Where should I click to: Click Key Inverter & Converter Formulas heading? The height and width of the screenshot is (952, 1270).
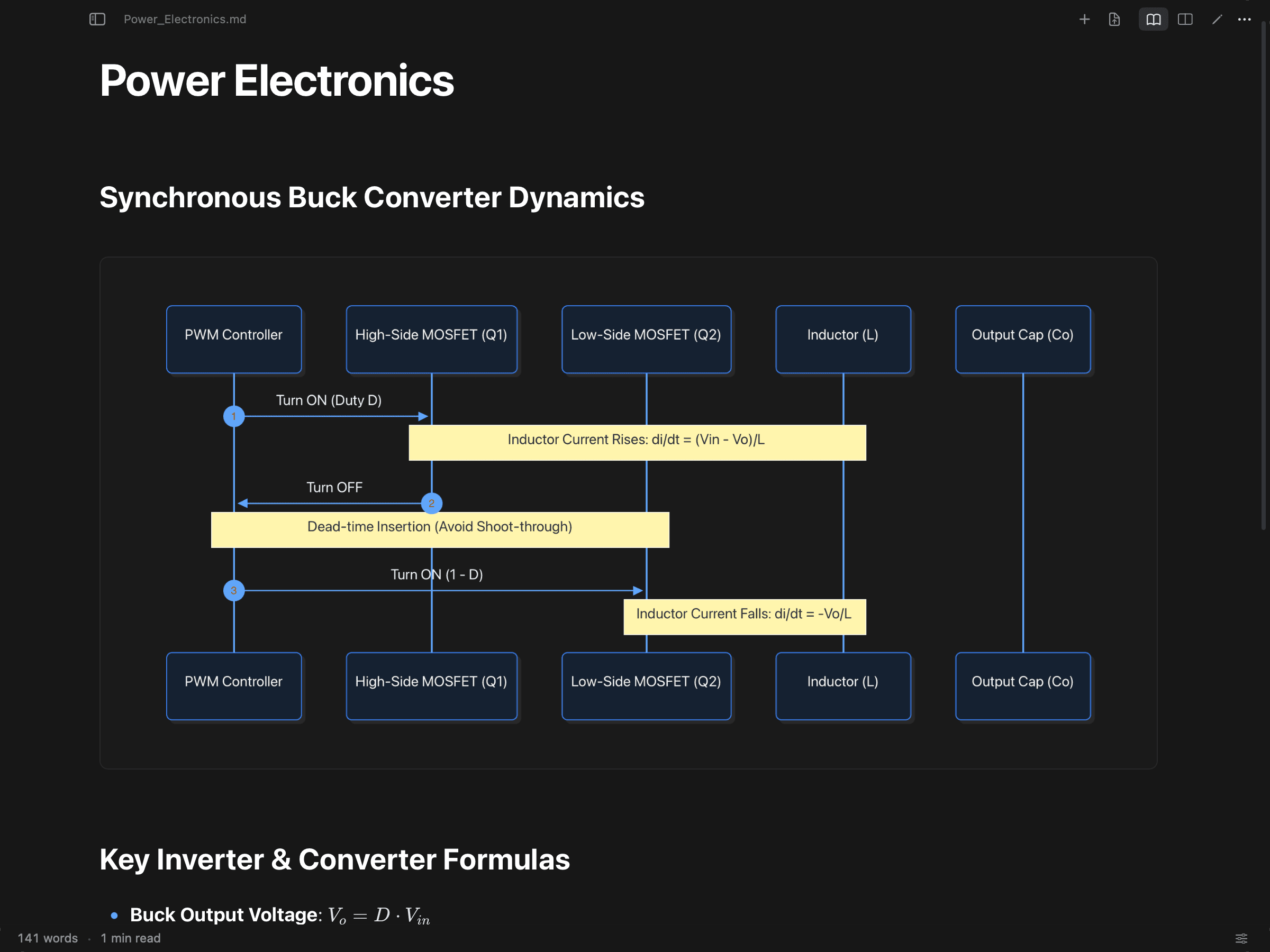click(335, 859)
